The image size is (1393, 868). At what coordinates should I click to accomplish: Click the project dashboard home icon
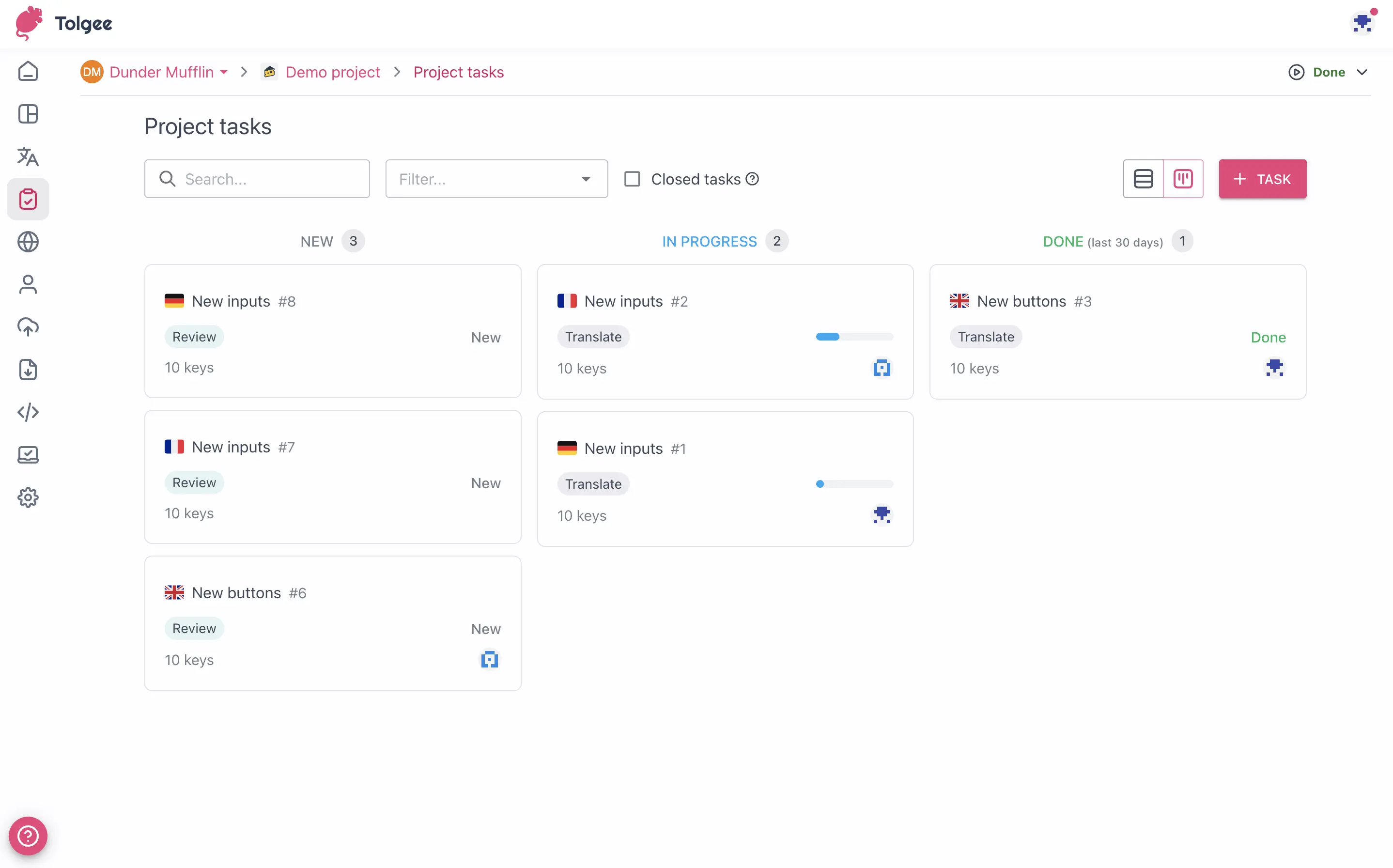click(28, 71)
